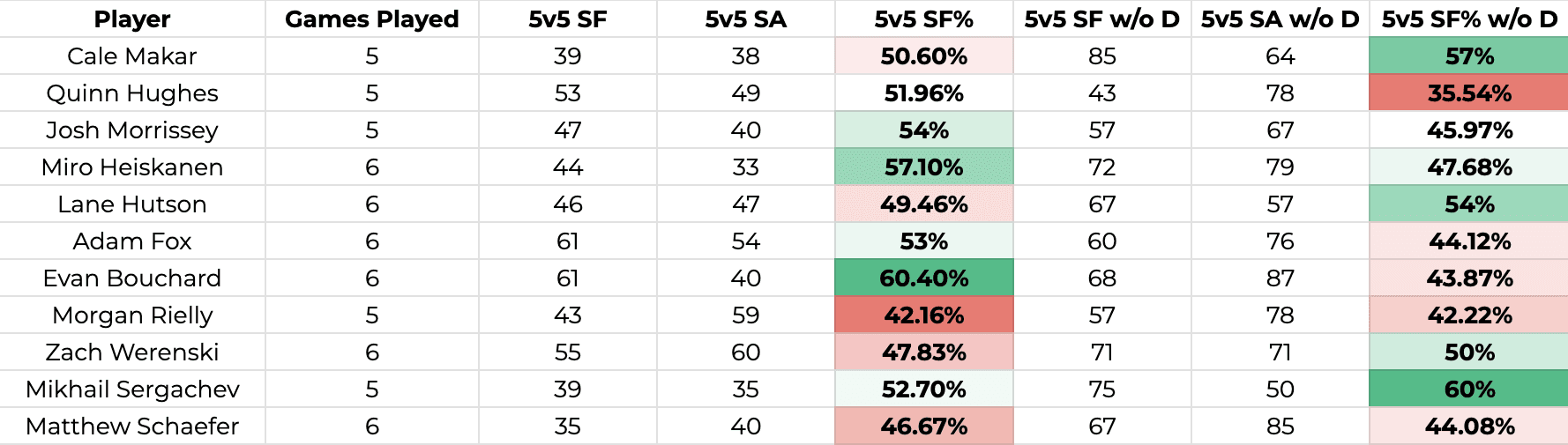This screenshot has width=1568, height=445.
Task: Select the Matthew Schaefer name cell
Action: pos(132,426)
